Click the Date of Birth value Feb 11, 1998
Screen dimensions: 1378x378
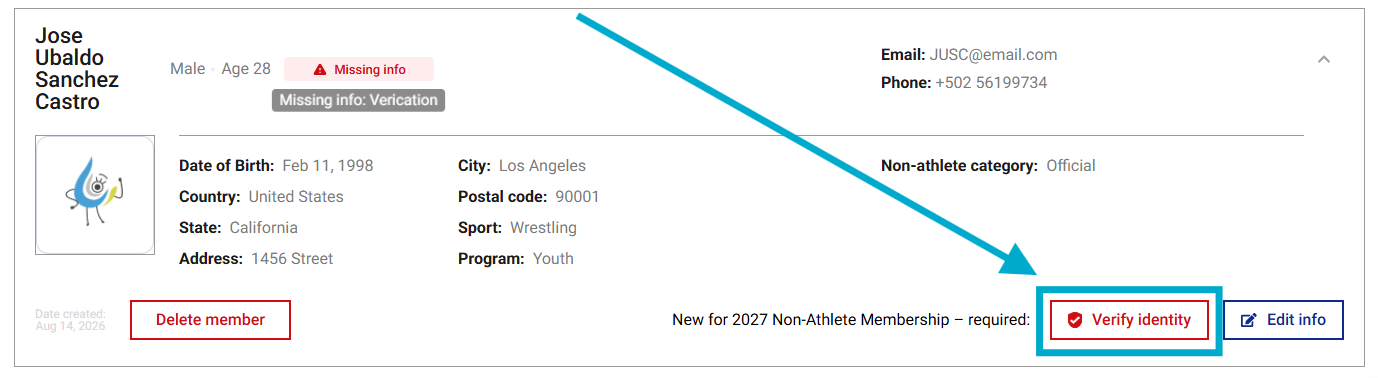(x=328, y=166)
